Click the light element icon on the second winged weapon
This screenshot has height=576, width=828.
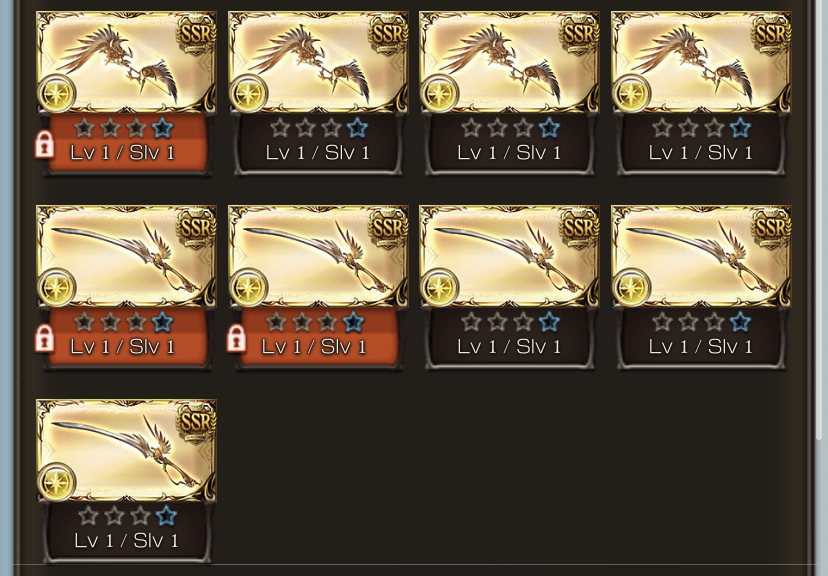click(248, 93)
